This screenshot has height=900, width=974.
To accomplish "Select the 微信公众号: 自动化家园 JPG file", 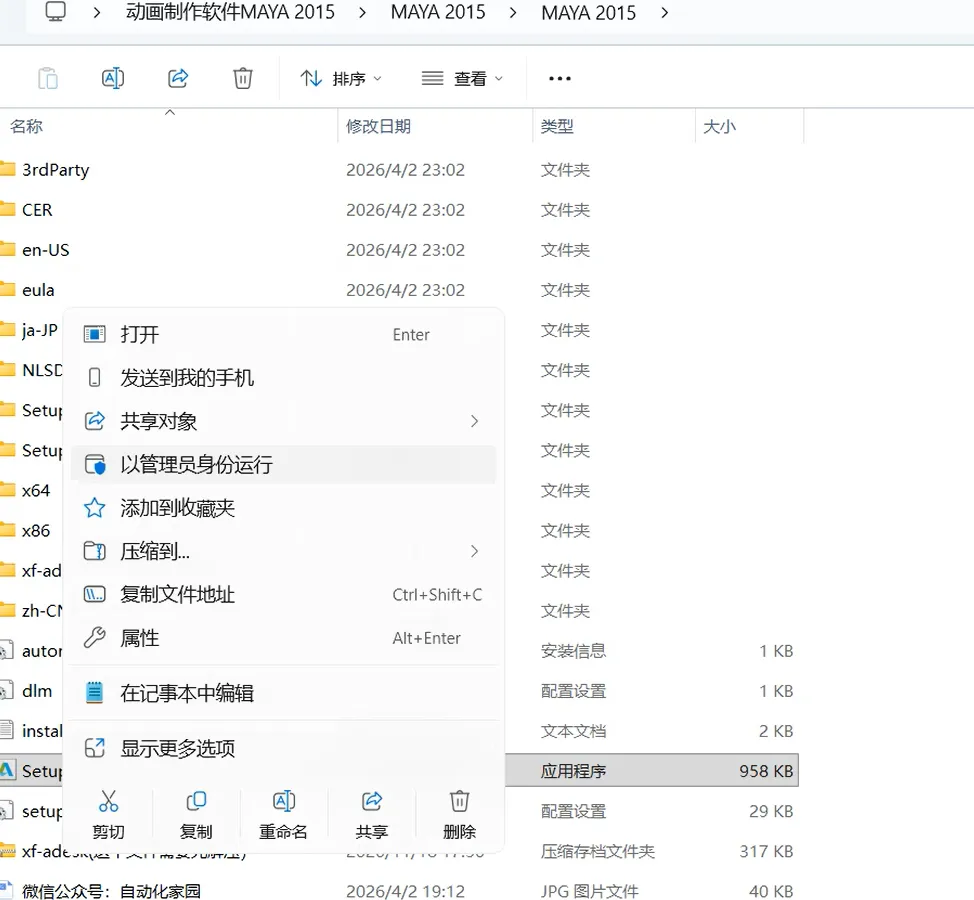I will click(x=111, y=891).
